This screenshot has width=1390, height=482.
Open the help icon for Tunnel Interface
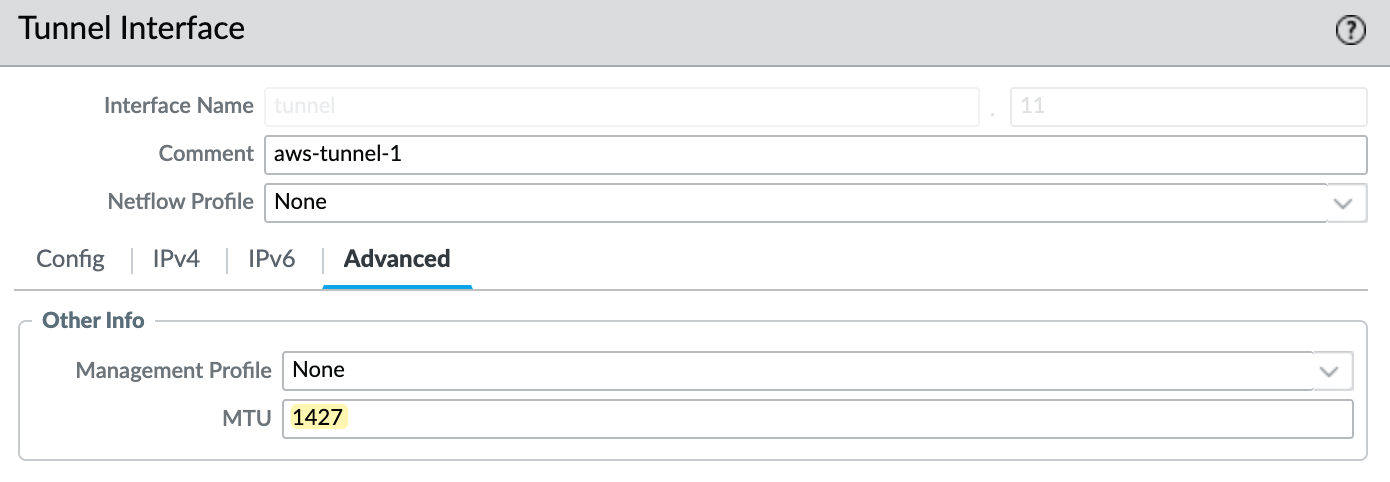(x=1350, y=31)
